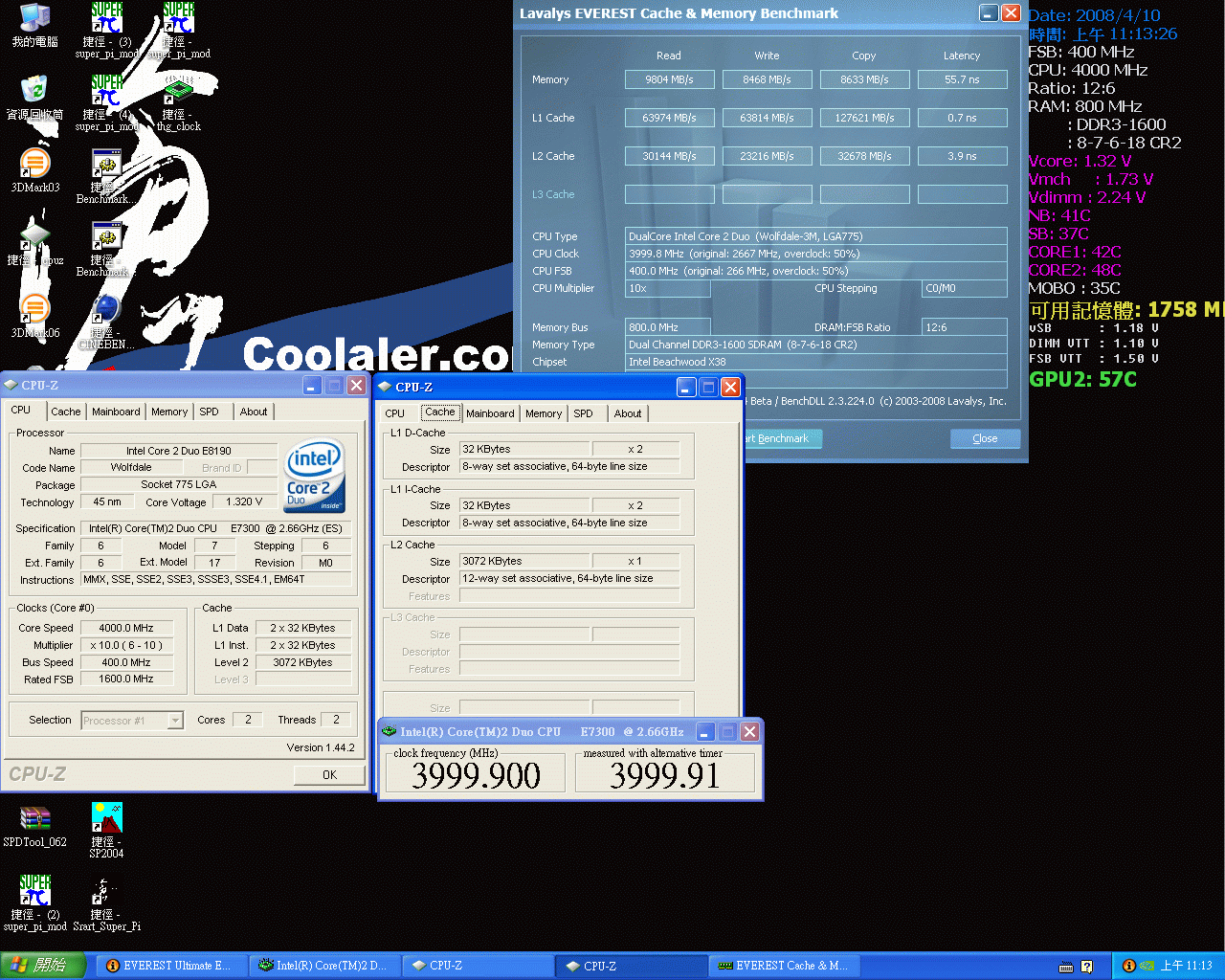Switch to Intel(R) Core(TM)2 D... taskbar button
Viewport: 1225px width, 980px height.
coord(324,966)
